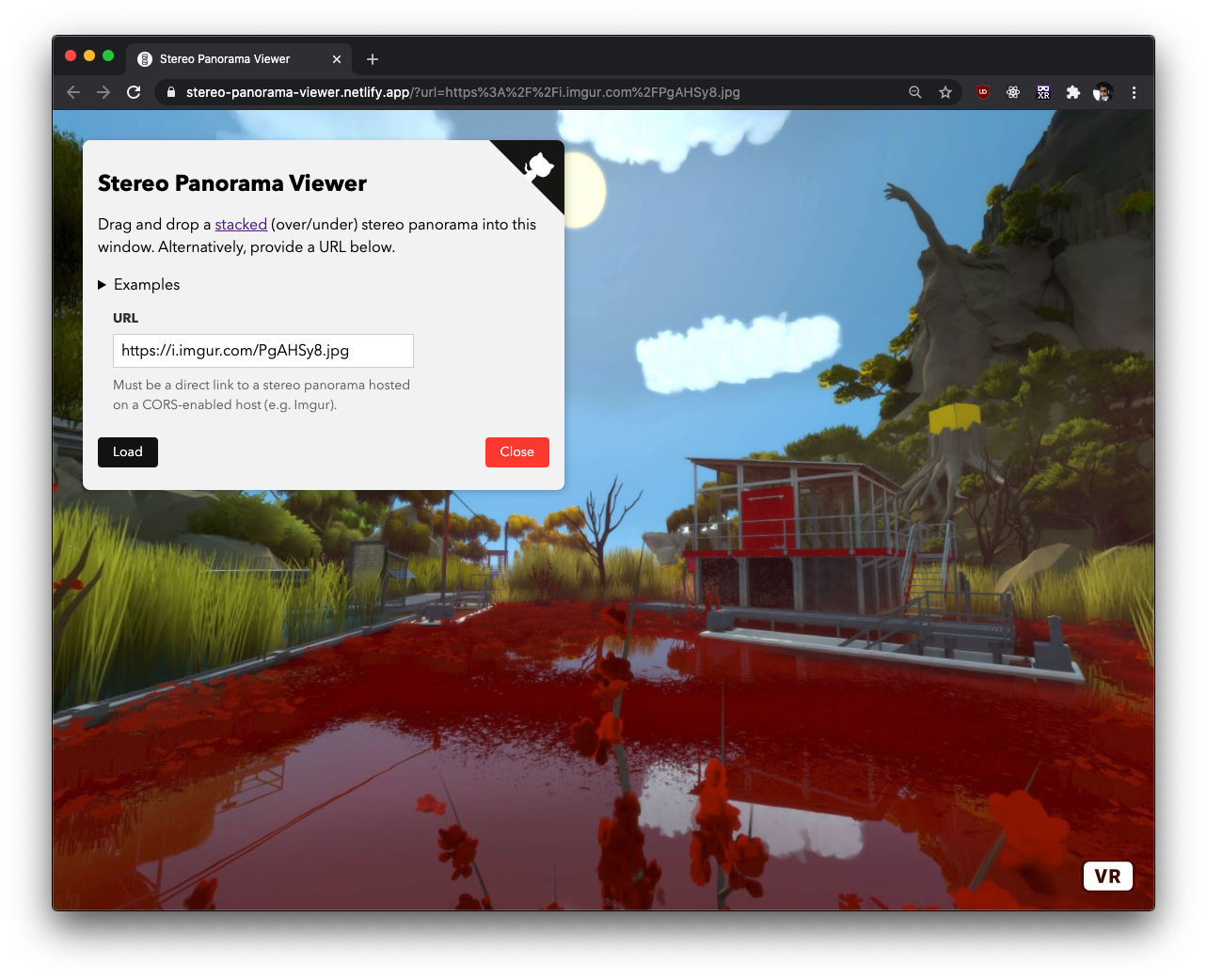Reload the current page
This screenshot has width=1207, height=980.
(133, 92)
